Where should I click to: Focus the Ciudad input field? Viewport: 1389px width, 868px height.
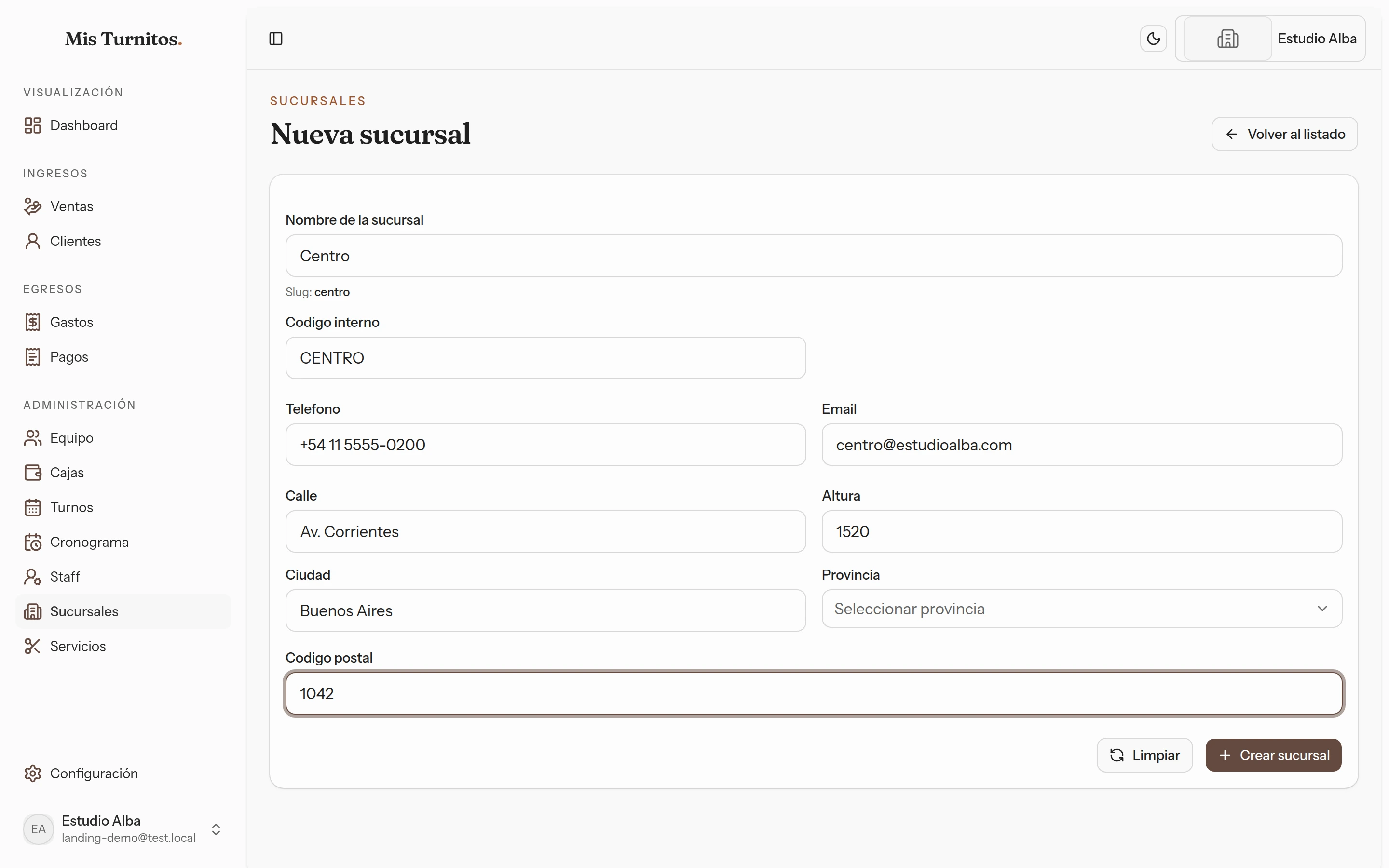(545, 610)
